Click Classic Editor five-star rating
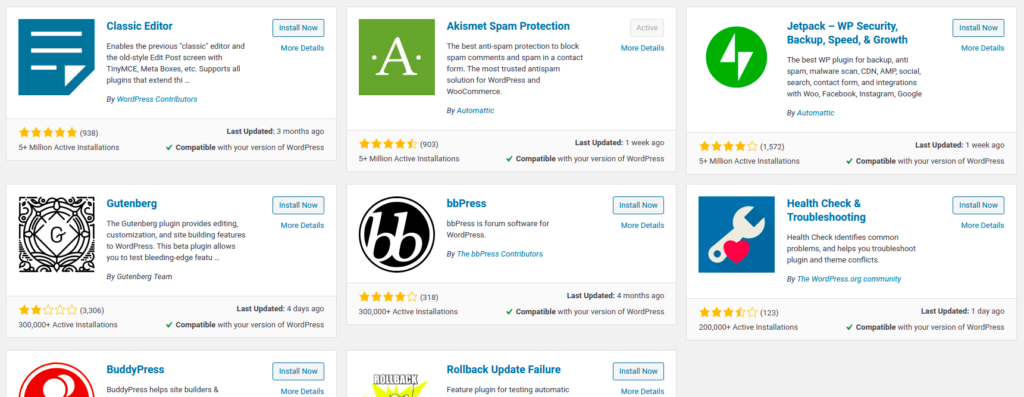 (x=48, y=133)
